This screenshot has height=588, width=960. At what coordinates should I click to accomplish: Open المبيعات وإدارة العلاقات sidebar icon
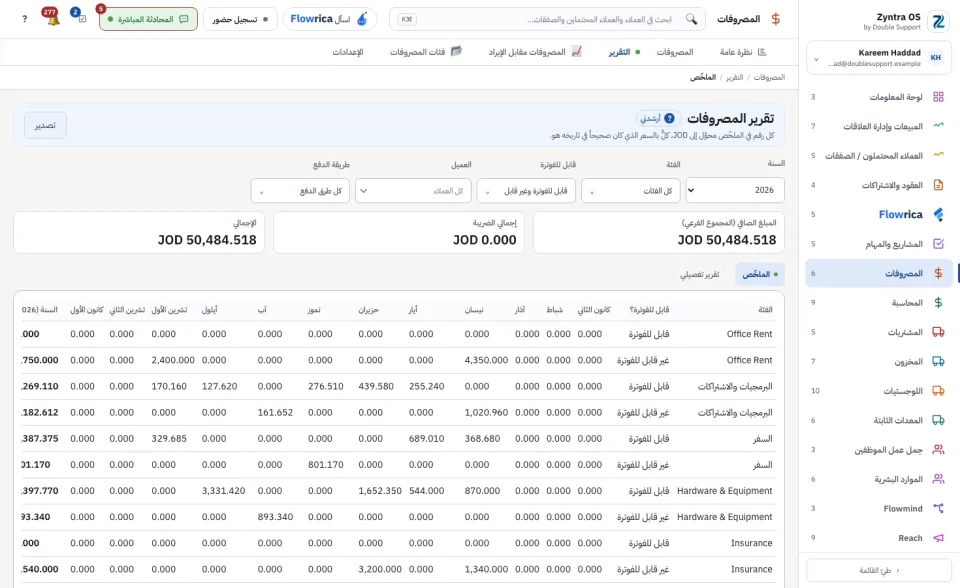click(938, 126)
